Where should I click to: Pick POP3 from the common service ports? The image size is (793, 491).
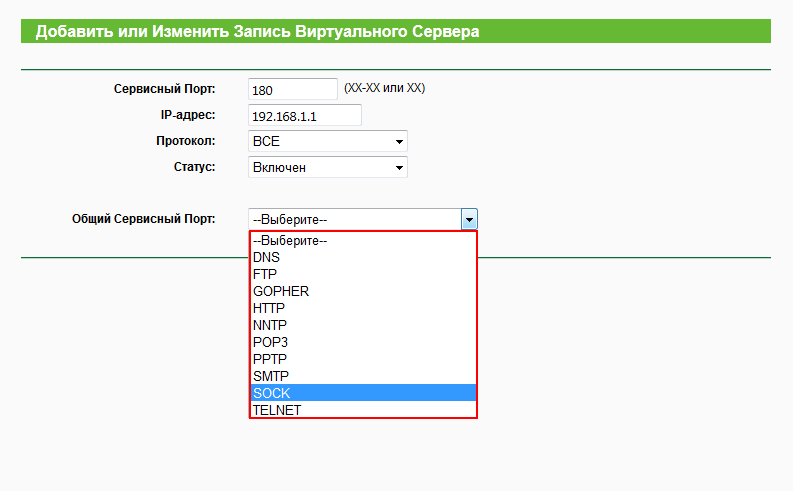tap(363, 342)
